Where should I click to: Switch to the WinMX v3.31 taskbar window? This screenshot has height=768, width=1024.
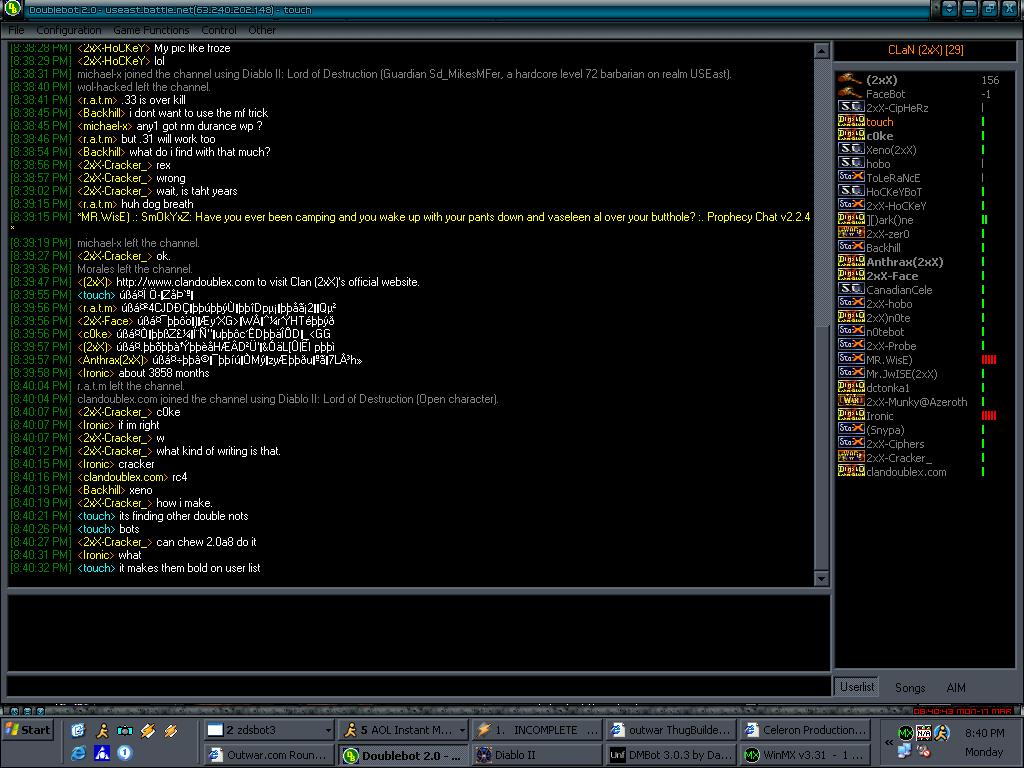click(806, 756)
